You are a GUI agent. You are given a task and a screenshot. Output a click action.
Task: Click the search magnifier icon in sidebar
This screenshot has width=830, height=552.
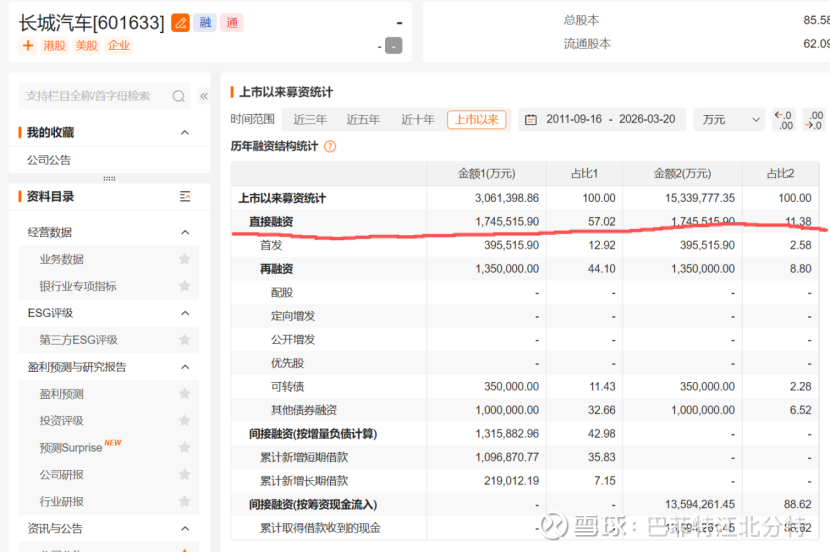coord(179,96)
